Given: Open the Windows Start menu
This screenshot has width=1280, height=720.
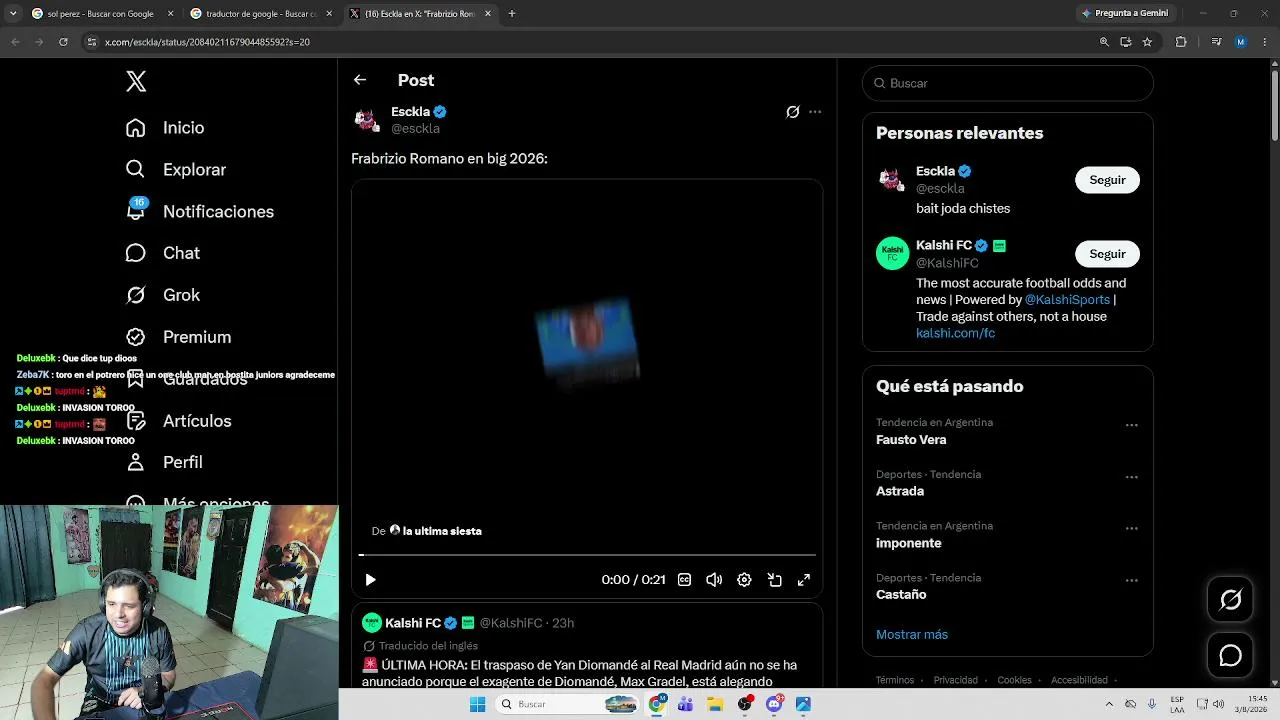Looking at the screenshot, I should click(477, 704).
